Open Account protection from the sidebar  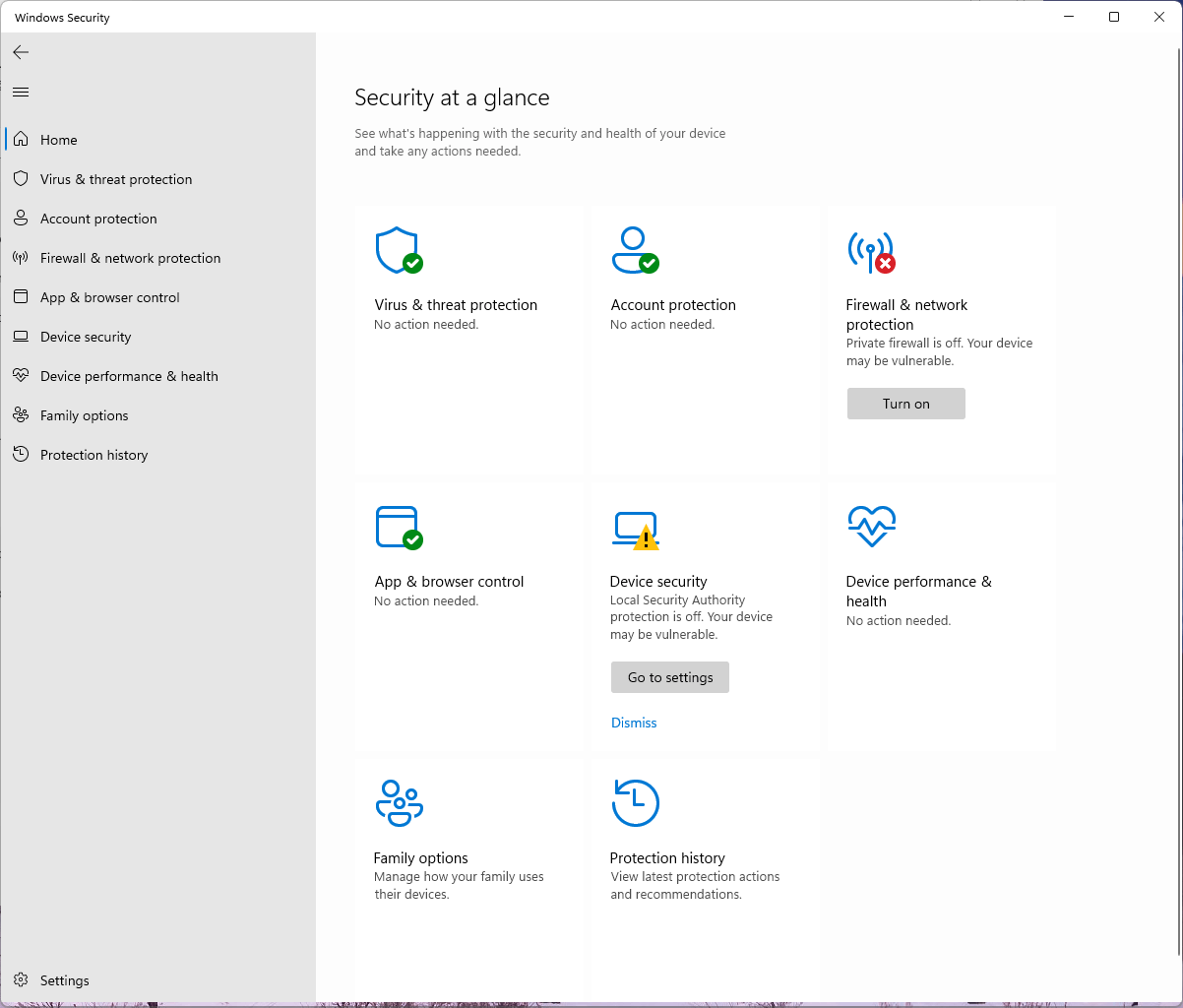click(157, 219)
